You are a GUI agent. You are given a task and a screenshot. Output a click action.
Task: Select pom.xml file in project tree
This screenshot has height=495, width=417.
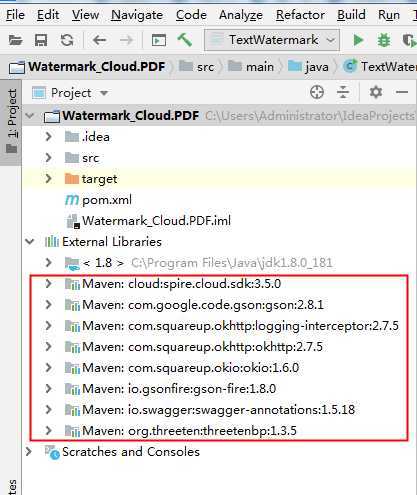(x=98, y=200)
